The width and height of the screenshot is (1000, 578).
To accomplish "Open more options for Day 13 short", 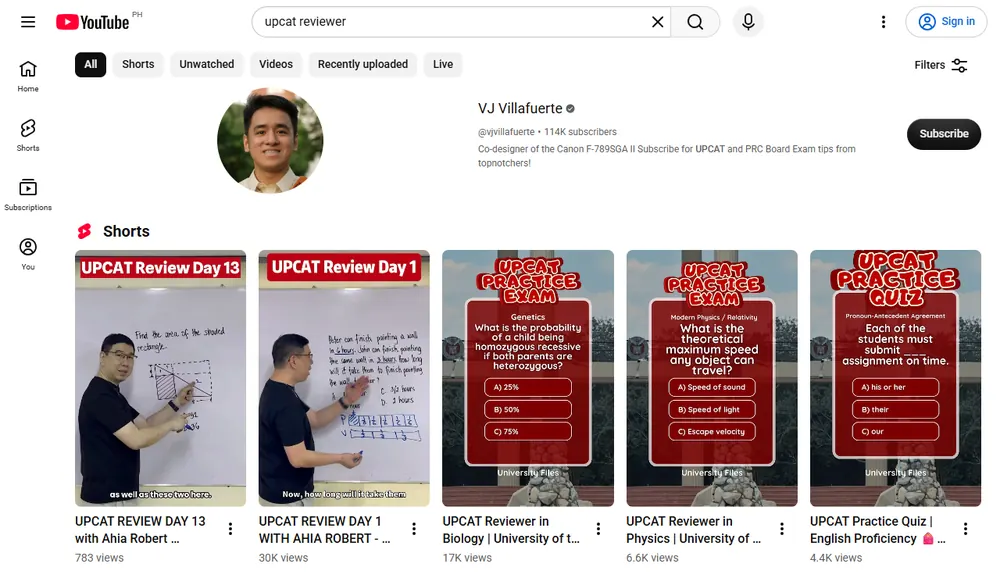I will 230,528.
